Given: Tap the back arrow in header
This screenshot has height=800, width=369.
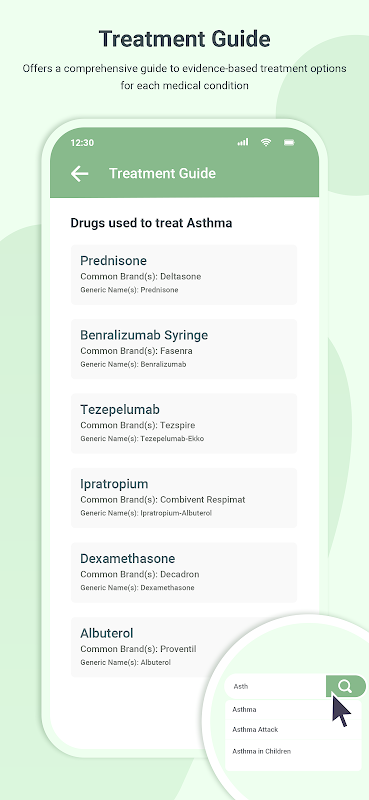Looking at the screenshot, I should tap(80, 173).
